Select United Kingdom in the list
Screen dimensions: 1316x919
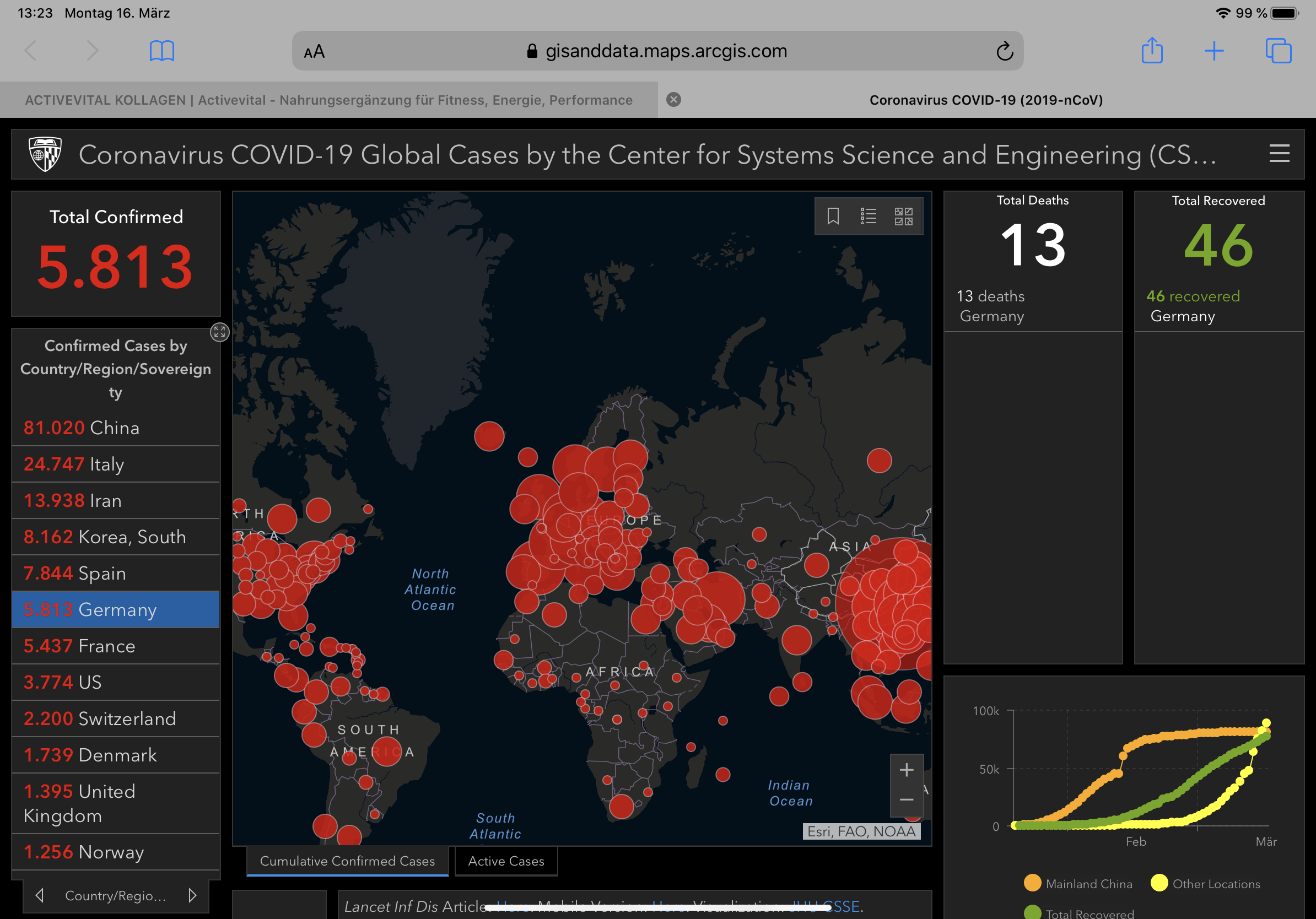pos(116,803)
